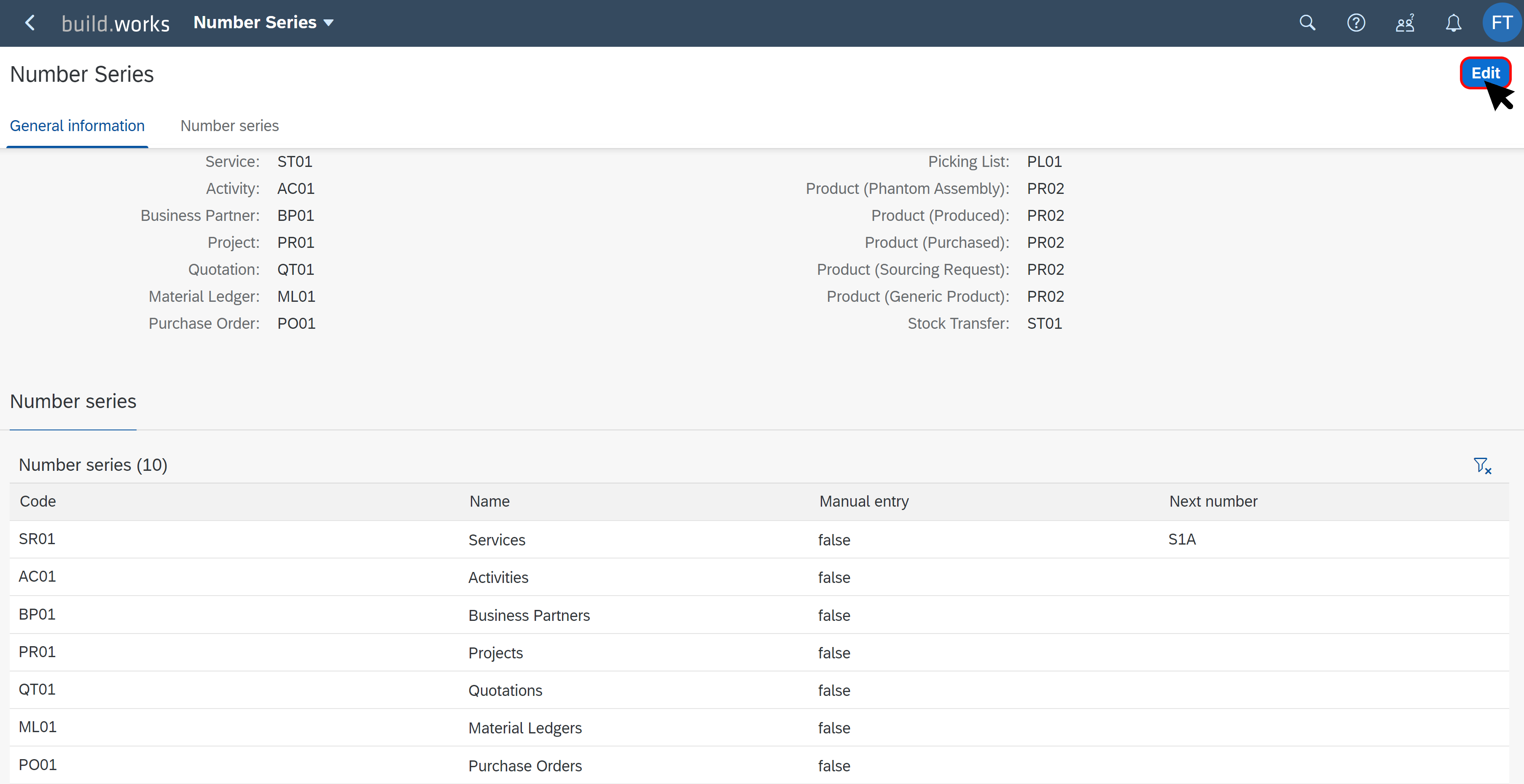The height and width of the screenshot is (784, 1524).
Task: Click false in the Services row
Action: pos(833,540)
